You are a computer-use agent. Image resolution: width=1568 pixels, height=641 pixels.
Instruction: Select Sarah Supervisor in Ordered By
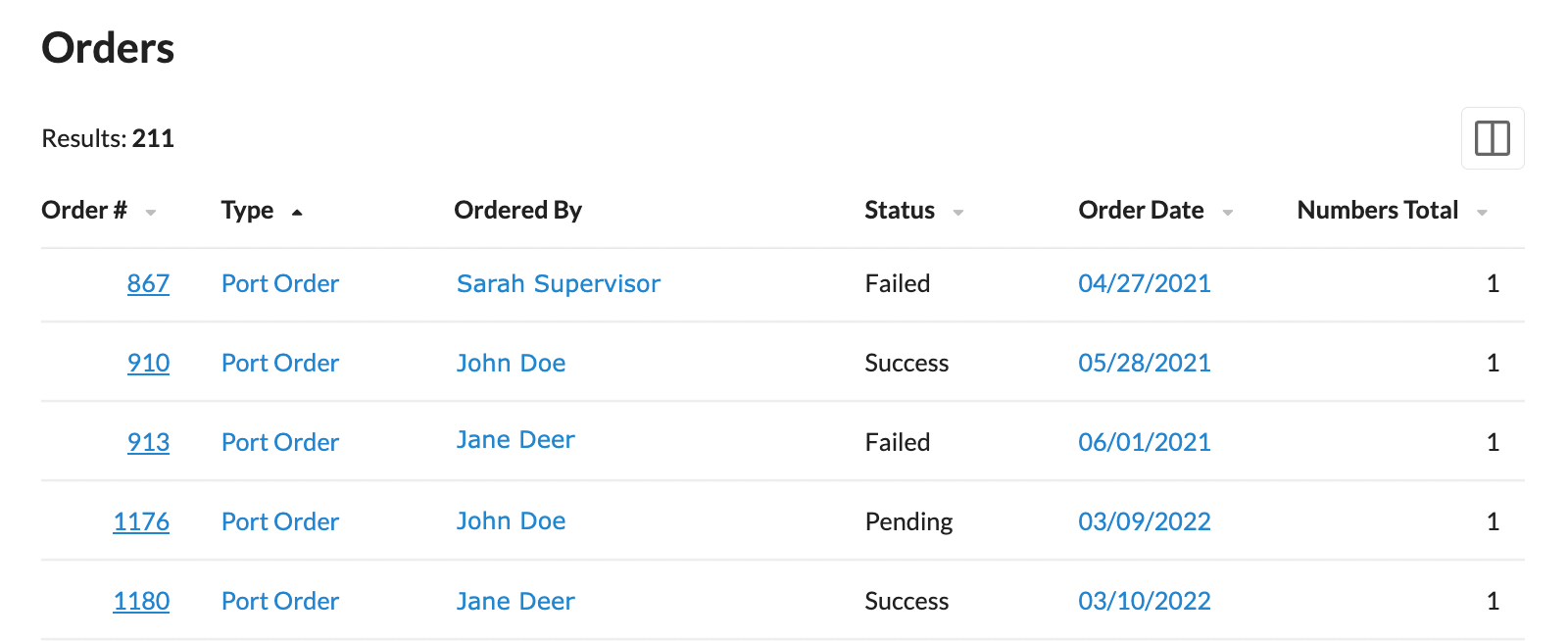click(x=559, y=283)
